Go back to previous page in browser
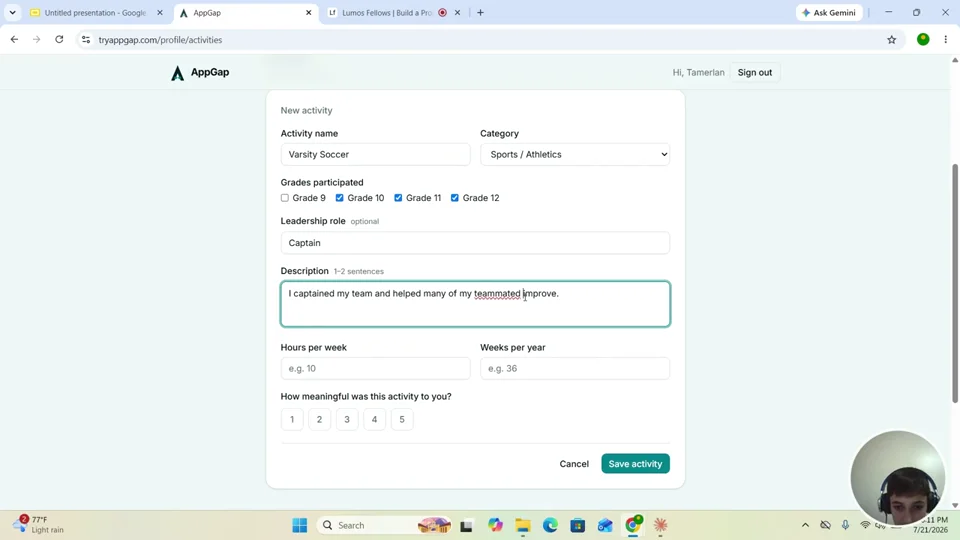960x540 pixels. click(x=14, y=40)
